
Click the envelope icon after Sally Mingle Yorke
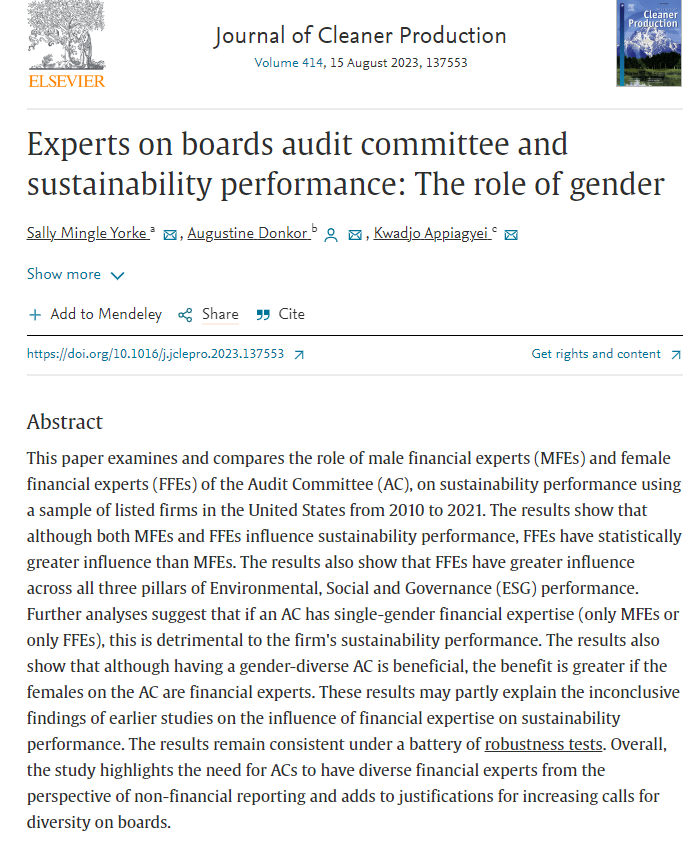point(170,234)
